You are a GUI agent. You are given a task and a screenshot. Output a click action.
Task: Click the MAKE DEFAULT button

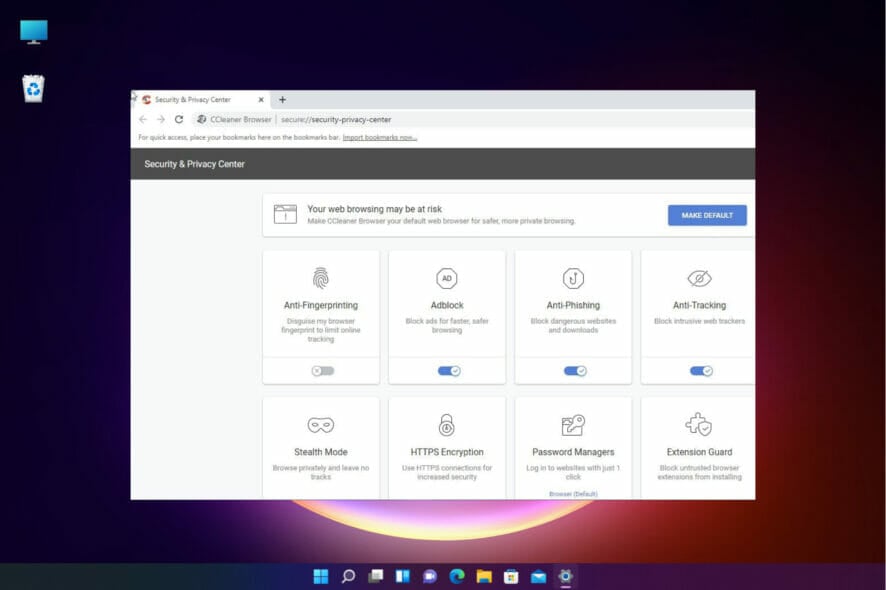(707, 215)
